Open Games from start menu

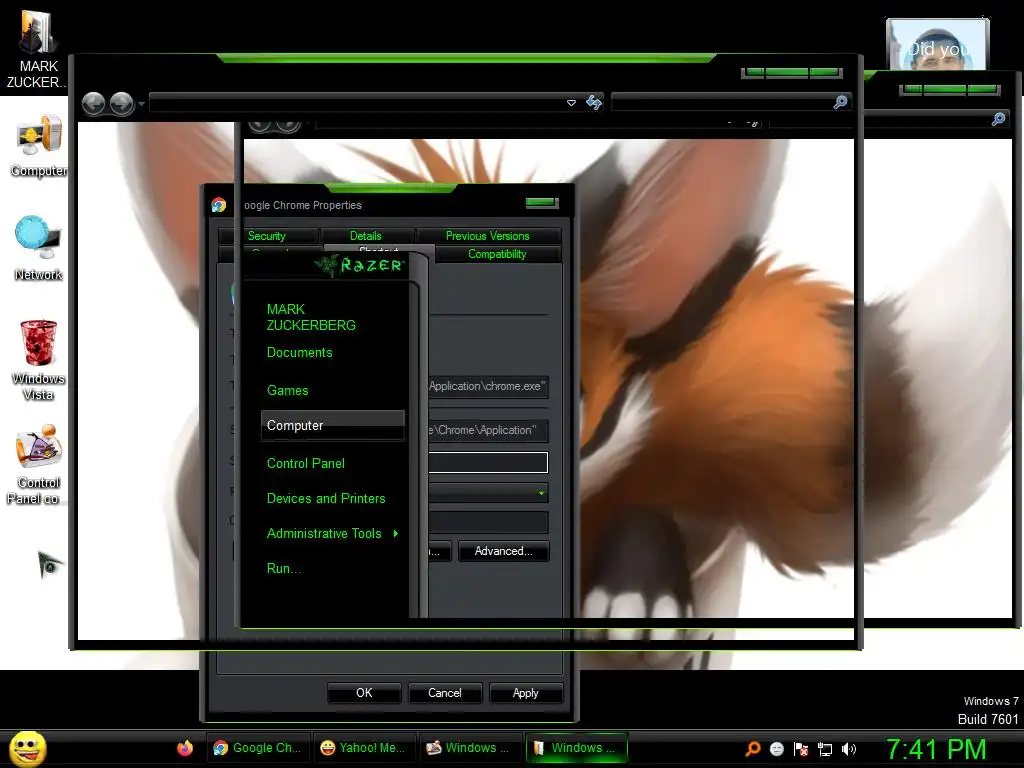click(287, 391)
